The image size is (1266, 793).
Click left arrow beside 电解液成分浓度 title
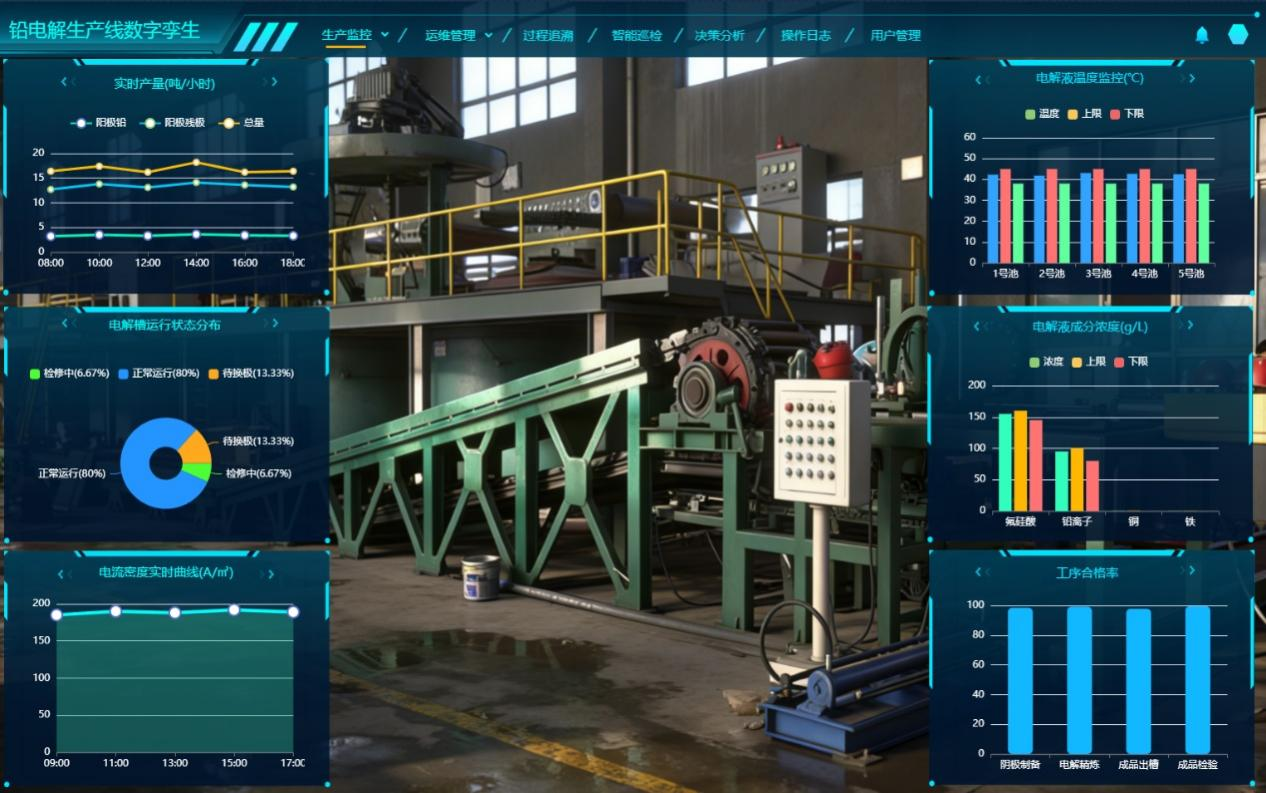[x=978, y=326]
